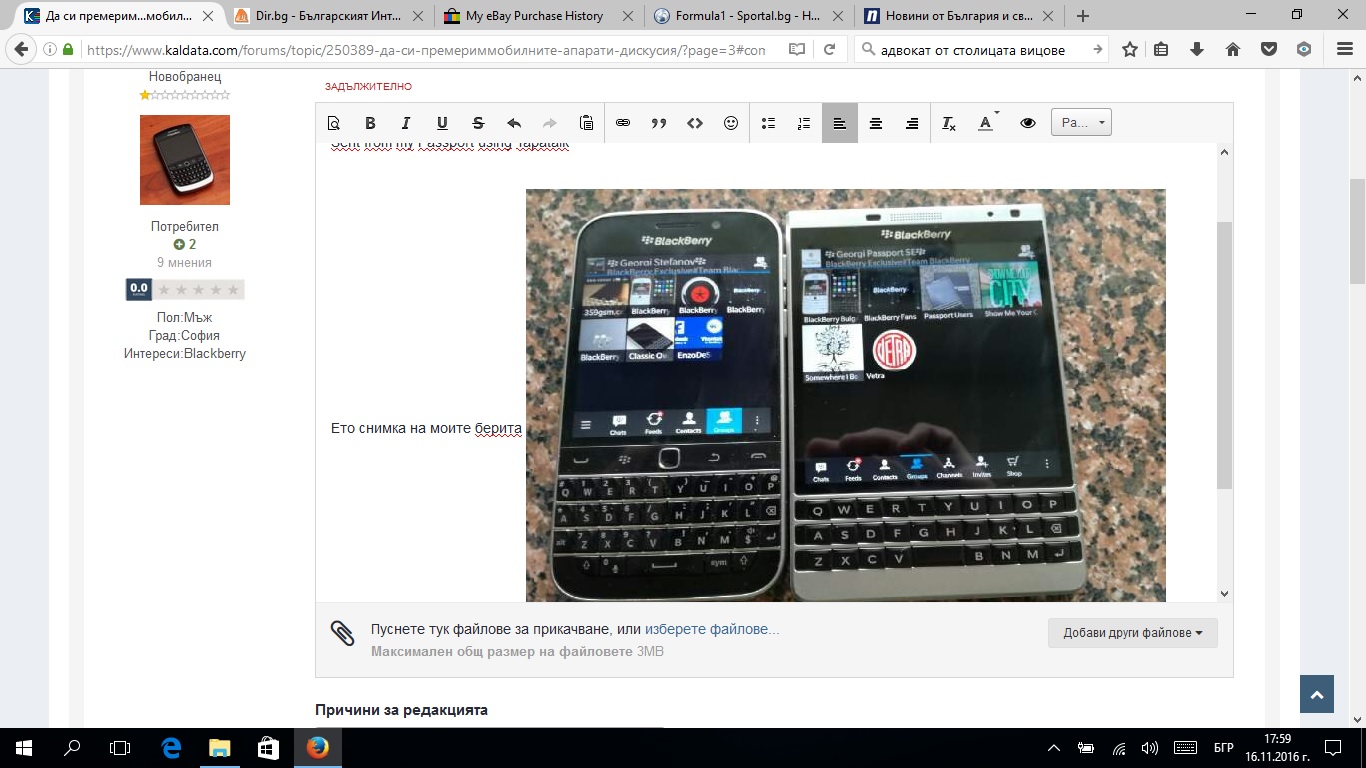Image resolution: width=1366 pixels, height=768 pixels.
Task: Click the Pocket icon in Firefox toolbar
Action: pyautogui.click(x=1268, y=50)
